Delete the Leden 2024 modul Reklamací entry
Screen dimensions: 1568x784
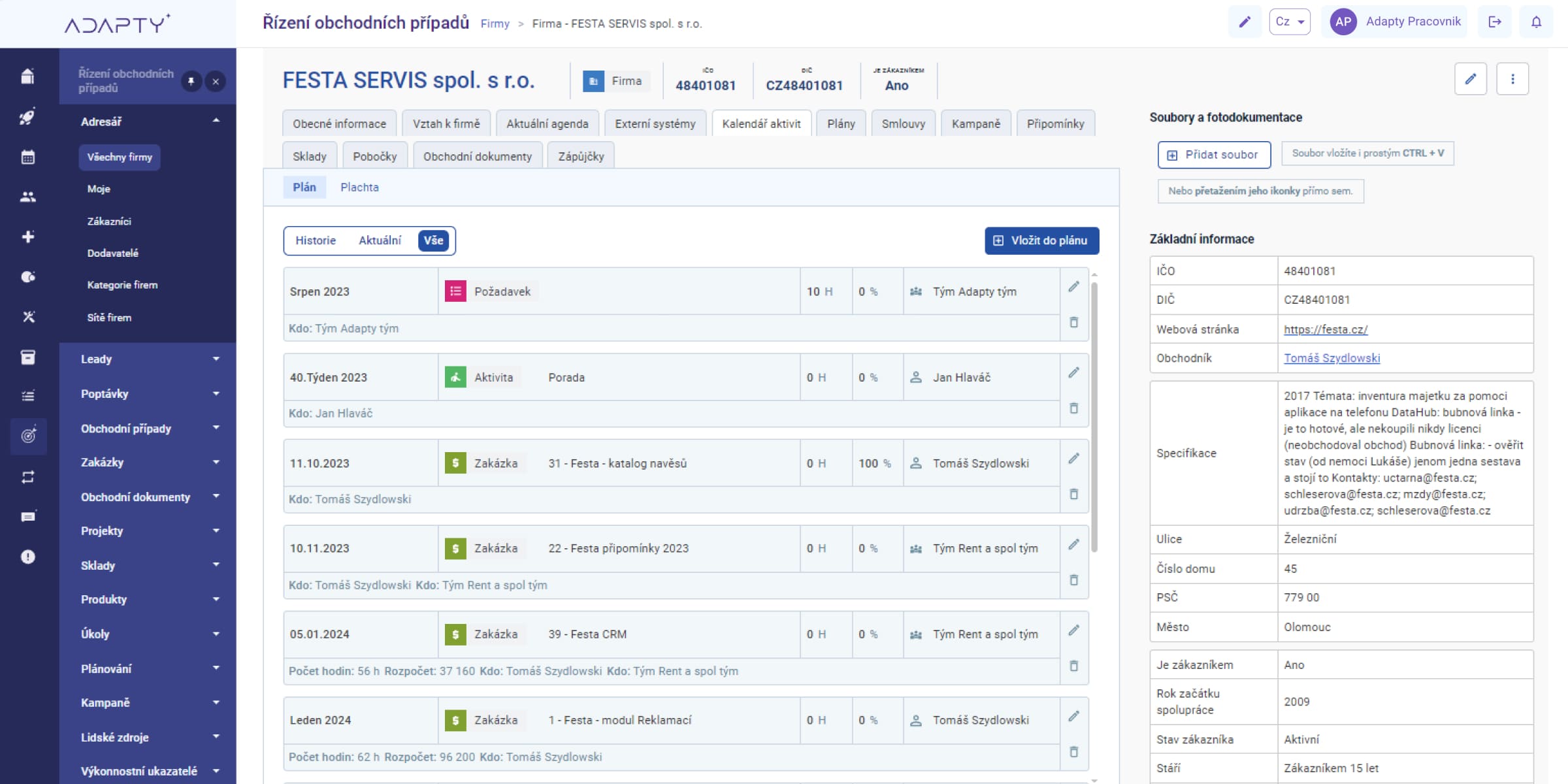click(1073, 752)
